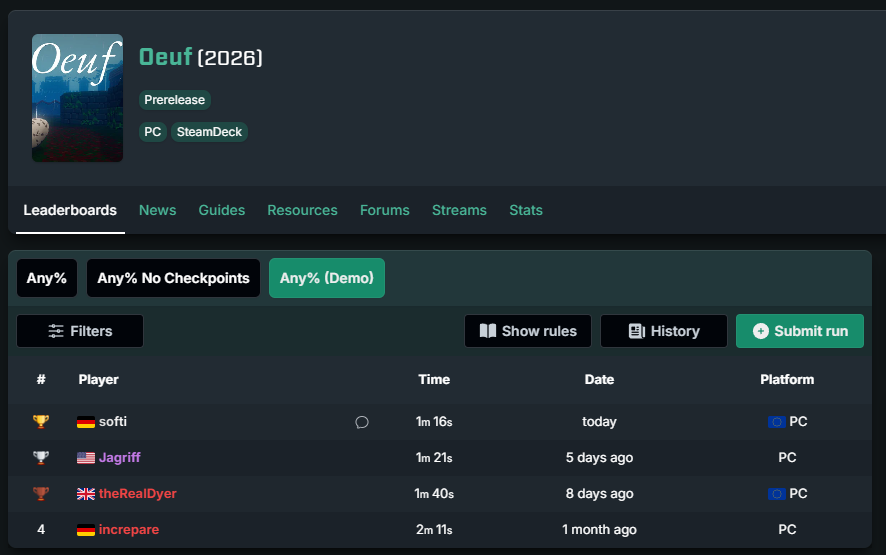
Task: Click the gold trophy icon for softi
Action: tap(41, 422)
